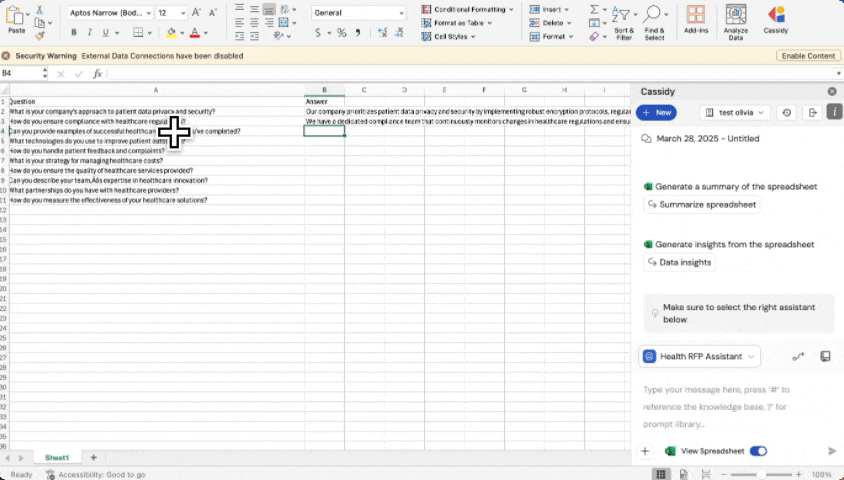Expand the formula bar
The image size is (844, 480).
coord(838,74)
